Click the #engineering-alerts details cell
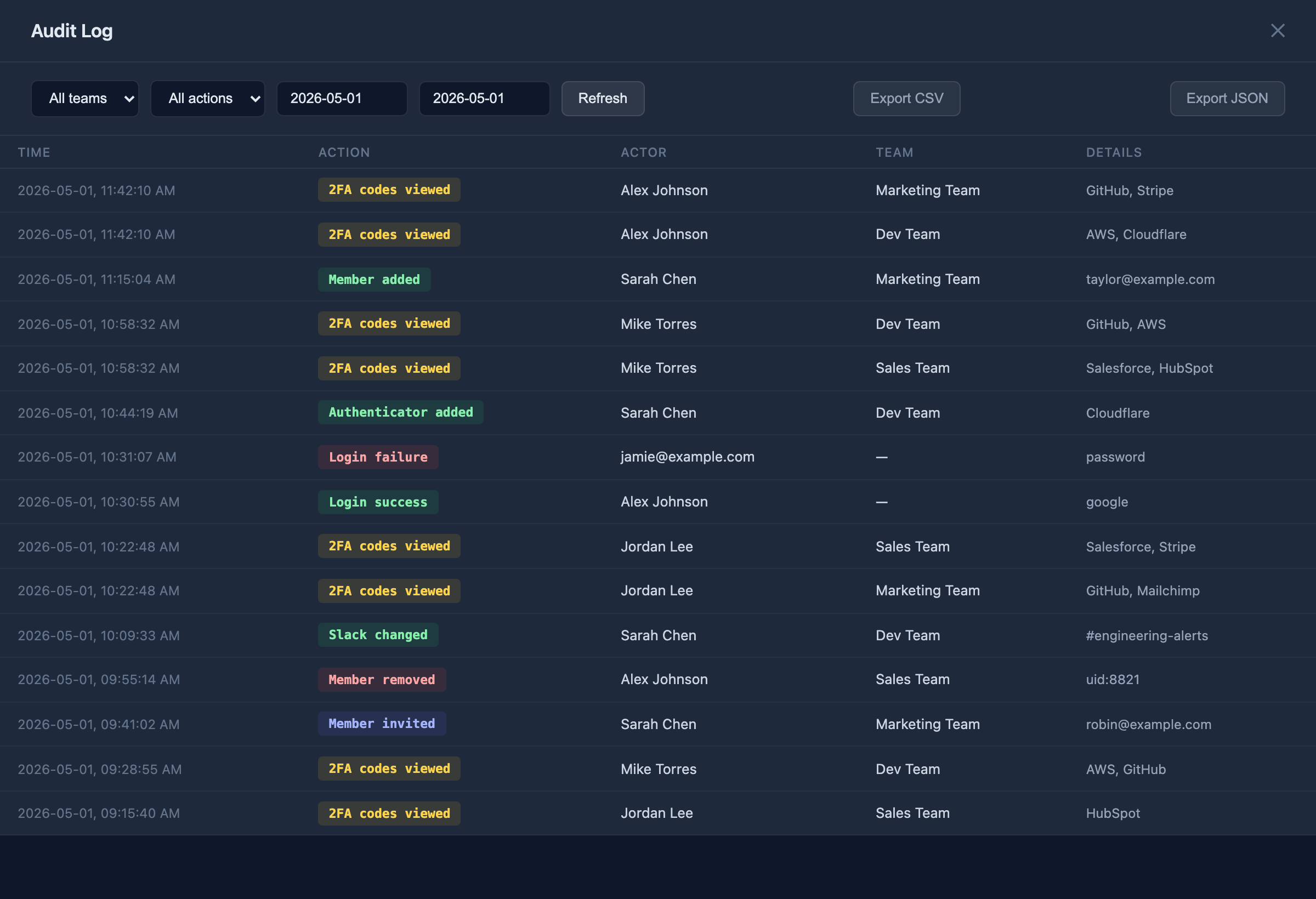 pyautogui.click(x=1147, y=635)
